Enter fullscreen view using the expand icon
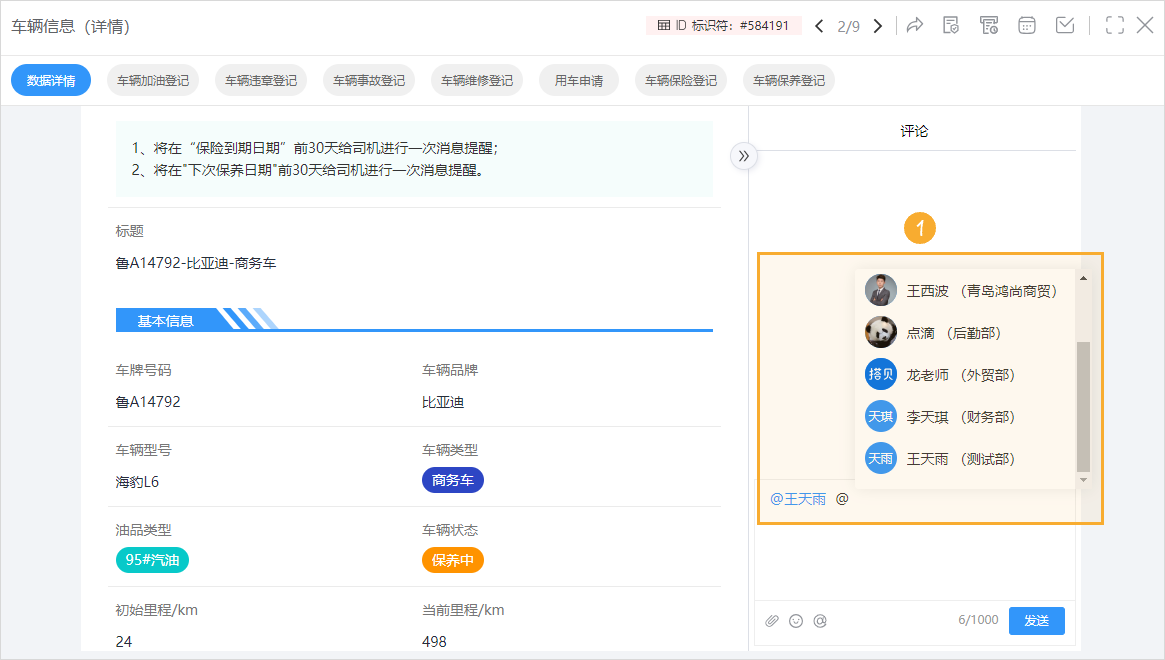 coord(1114,25)
